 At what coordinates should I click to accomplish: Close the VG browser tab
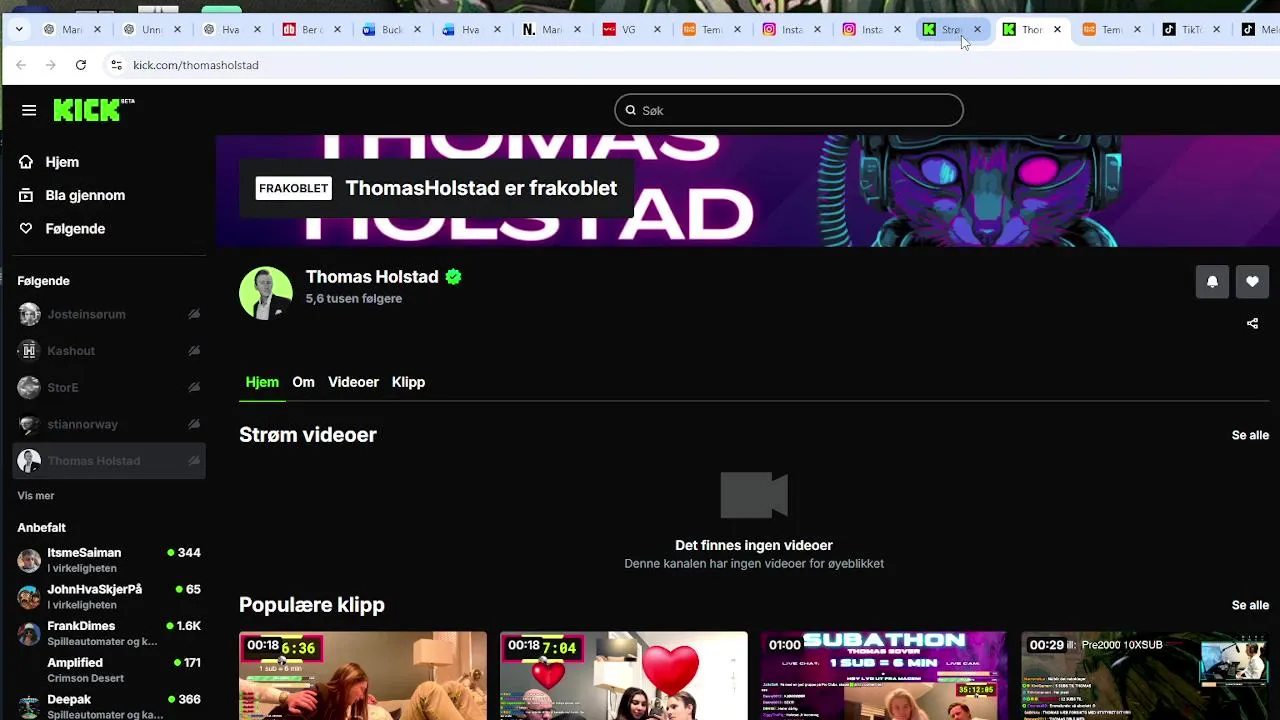pos(657,30)
